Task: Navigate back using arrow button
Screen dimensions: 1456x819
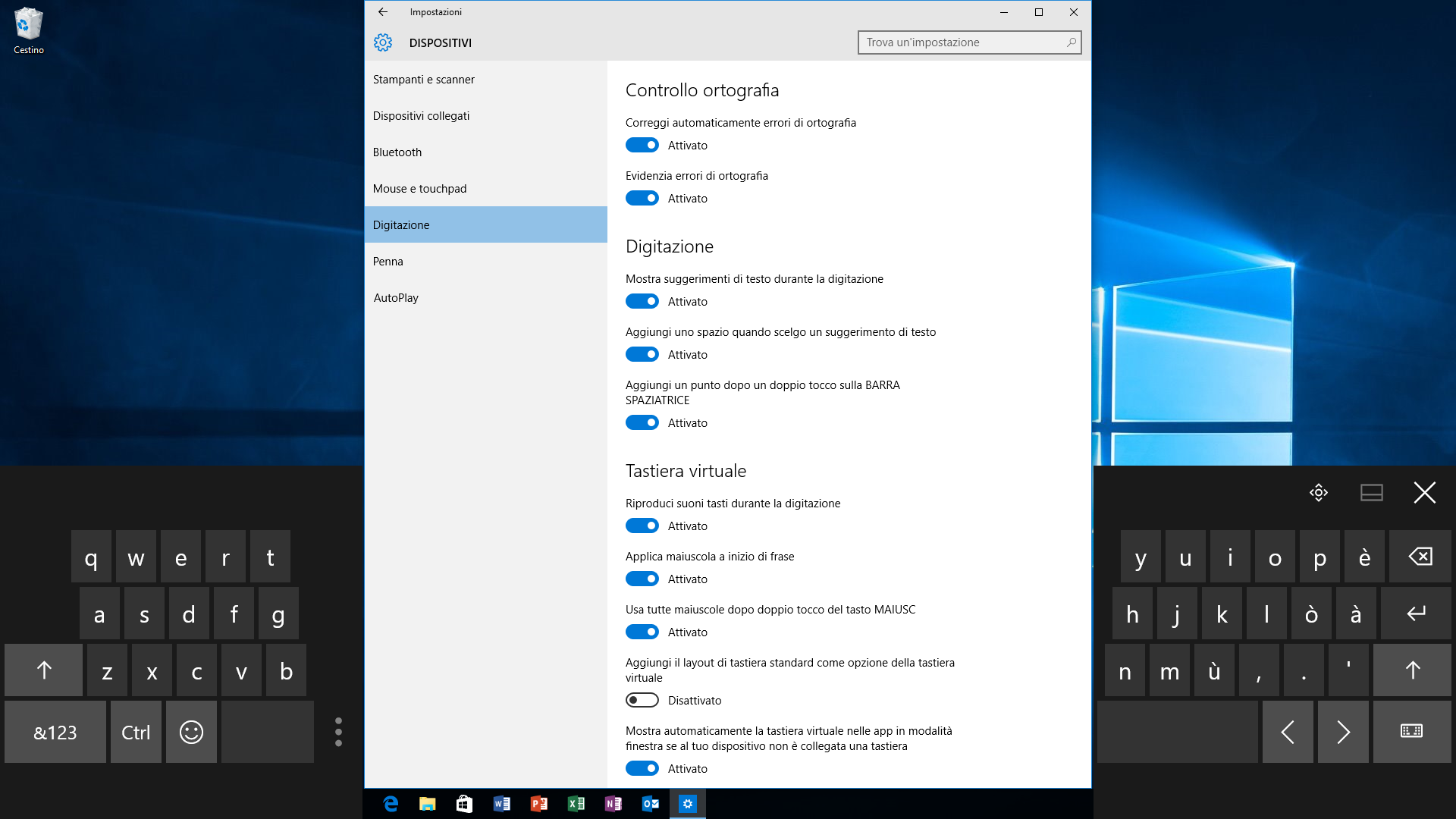Action: 382,11
